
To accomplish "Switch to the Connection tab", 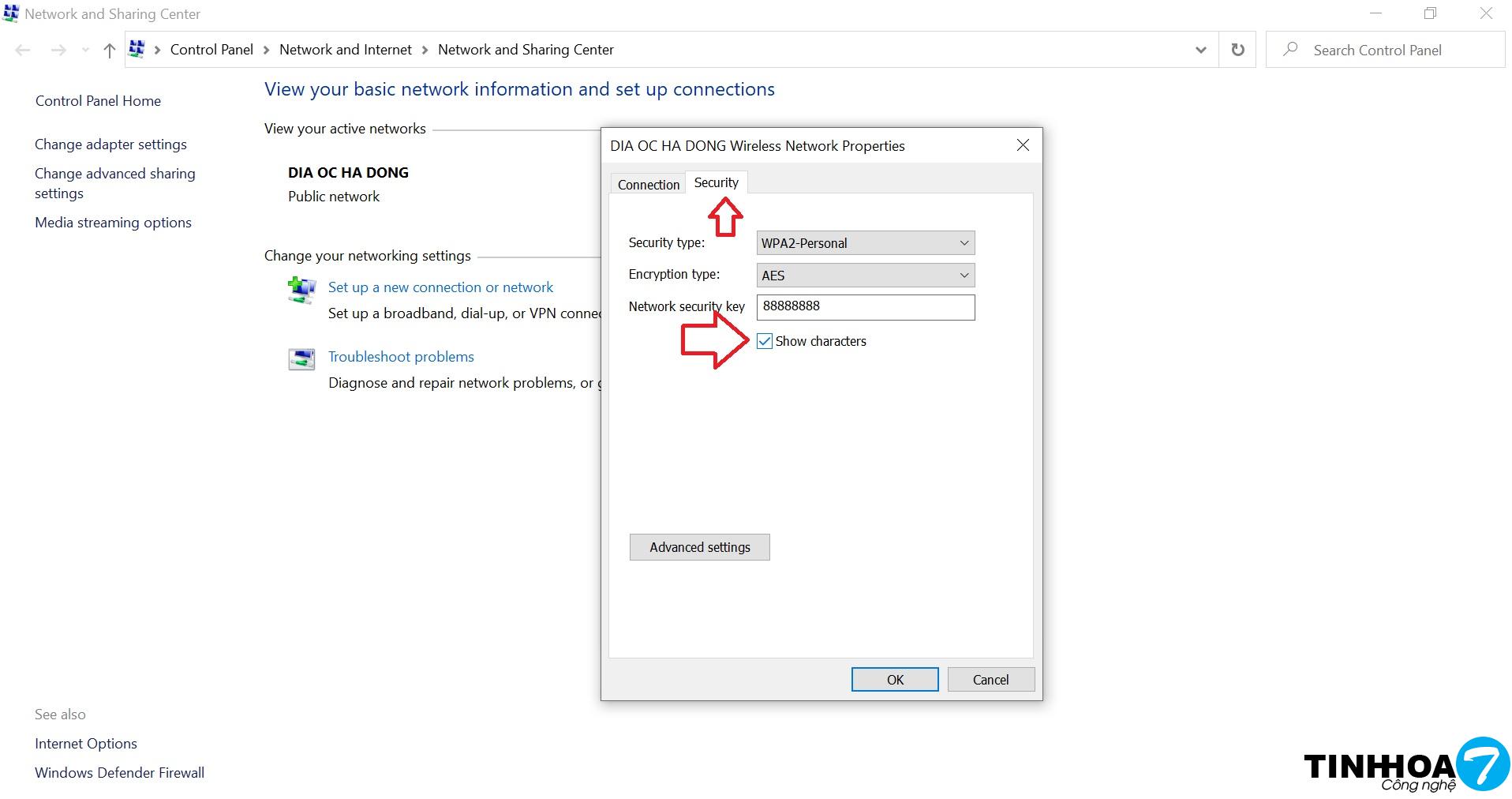I will (x=648, y=185).
